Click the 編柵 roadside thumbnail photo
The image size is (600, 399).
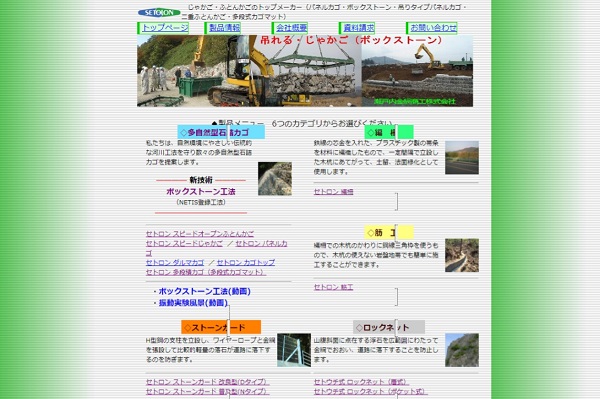462,158
